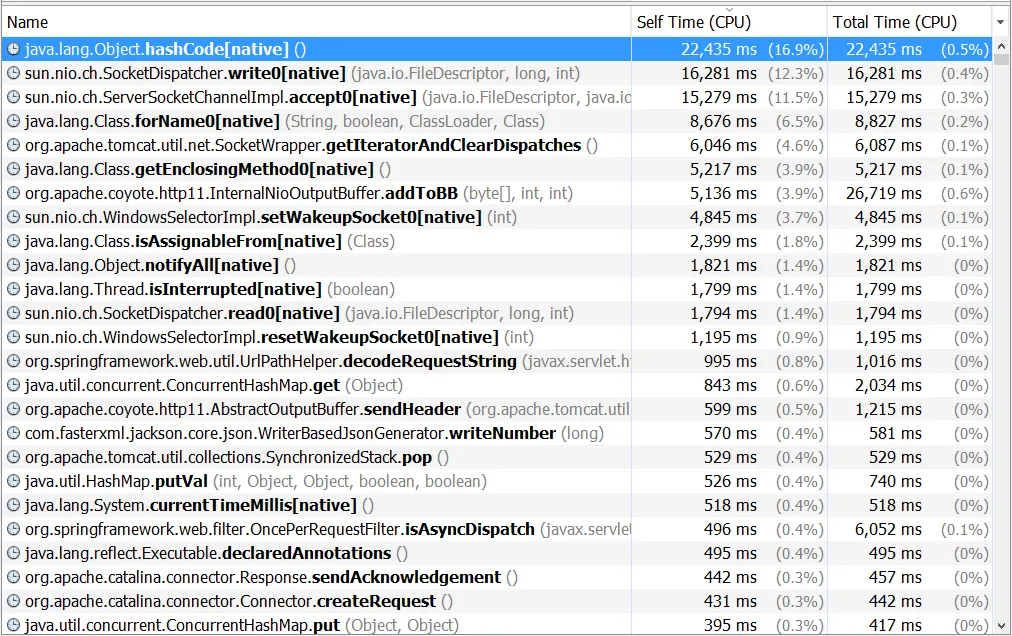Select UrlPathHelper.decodeRequestString method name
The width and height of the screenshot is (1012, 636).
pyautogui.click(x=271, y=362)
